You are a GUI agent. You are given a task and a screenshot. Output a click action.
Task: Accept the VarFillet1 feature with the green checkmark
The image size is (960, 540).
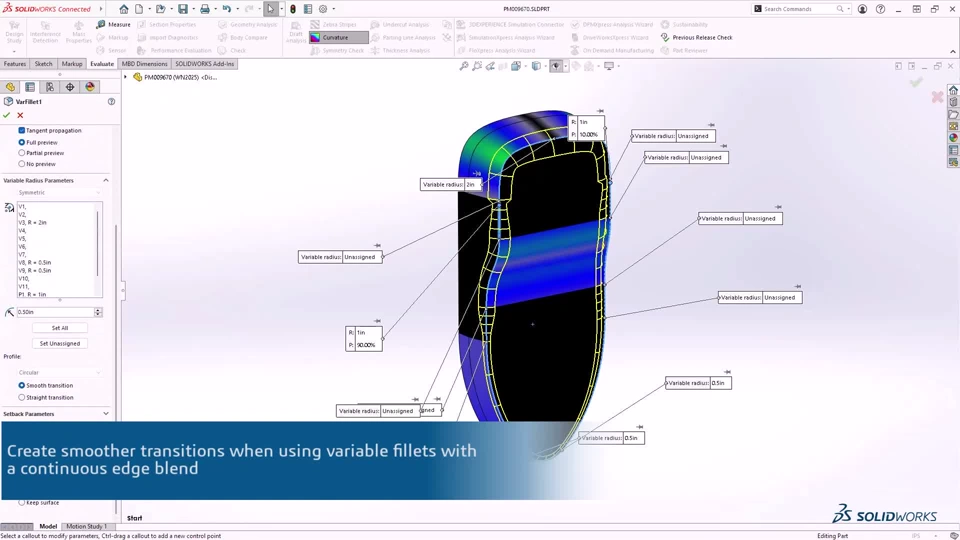coord(7,115)
